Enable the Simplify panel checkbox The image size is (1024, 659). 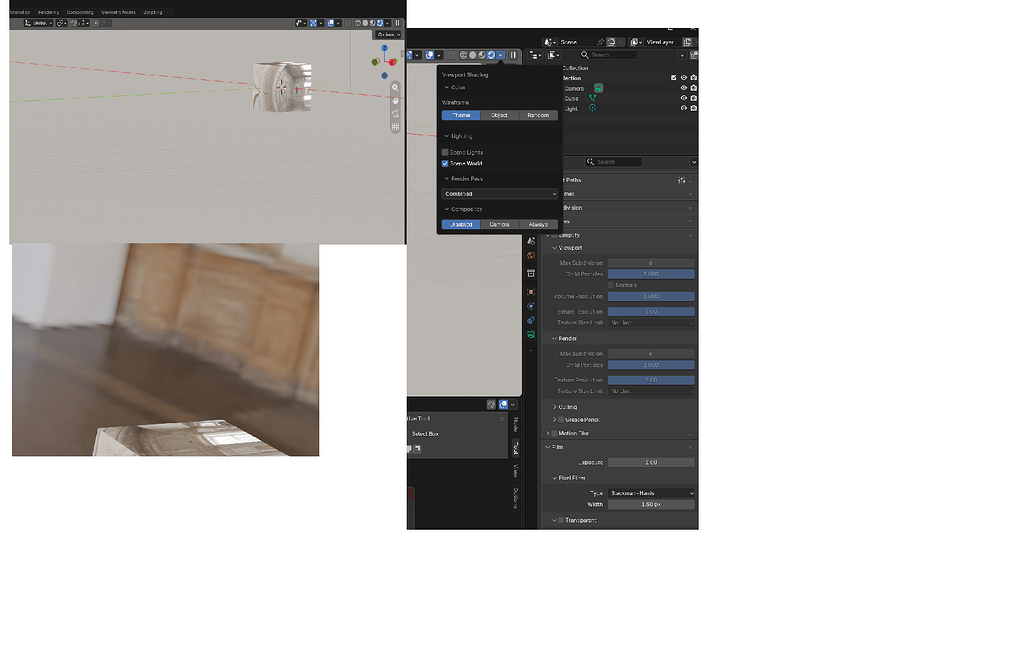pyautogui.click(x=554, y=235)
